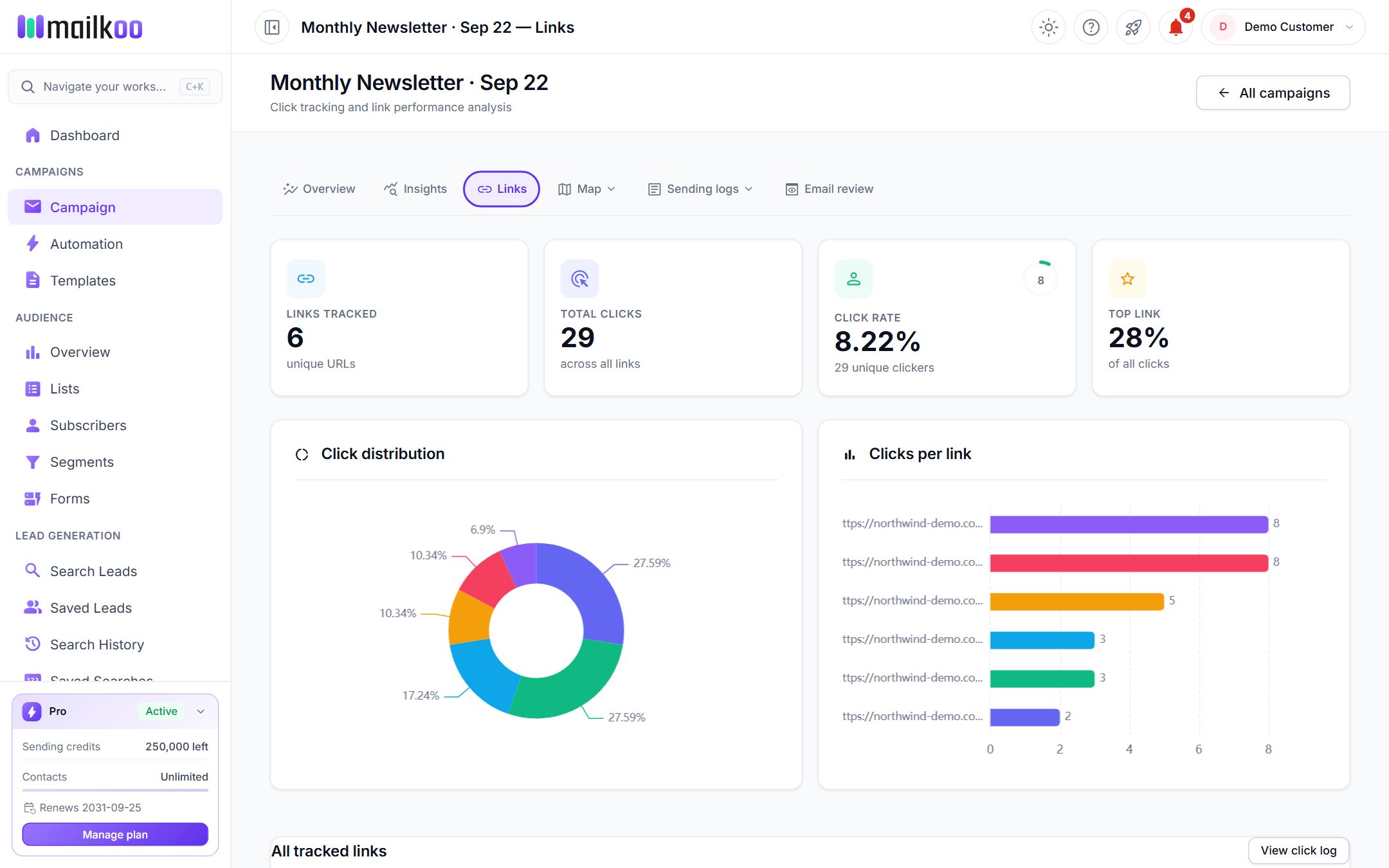Collapse the sidebar panel toggle icon

tap(272, 27)
